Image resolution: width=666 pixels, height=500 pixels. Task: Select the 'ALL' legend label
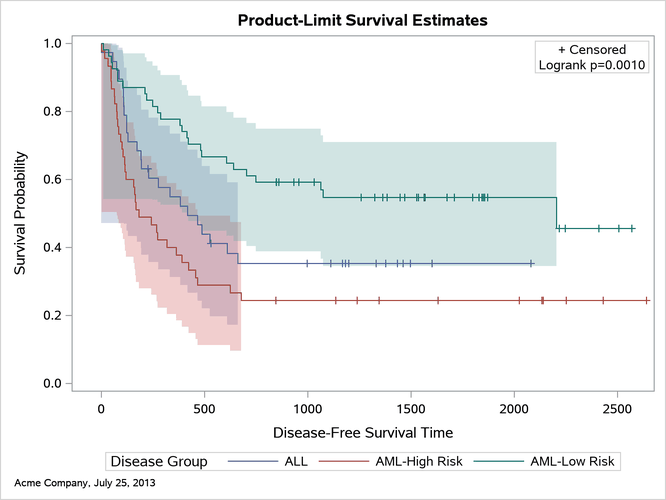coord(297,461)
